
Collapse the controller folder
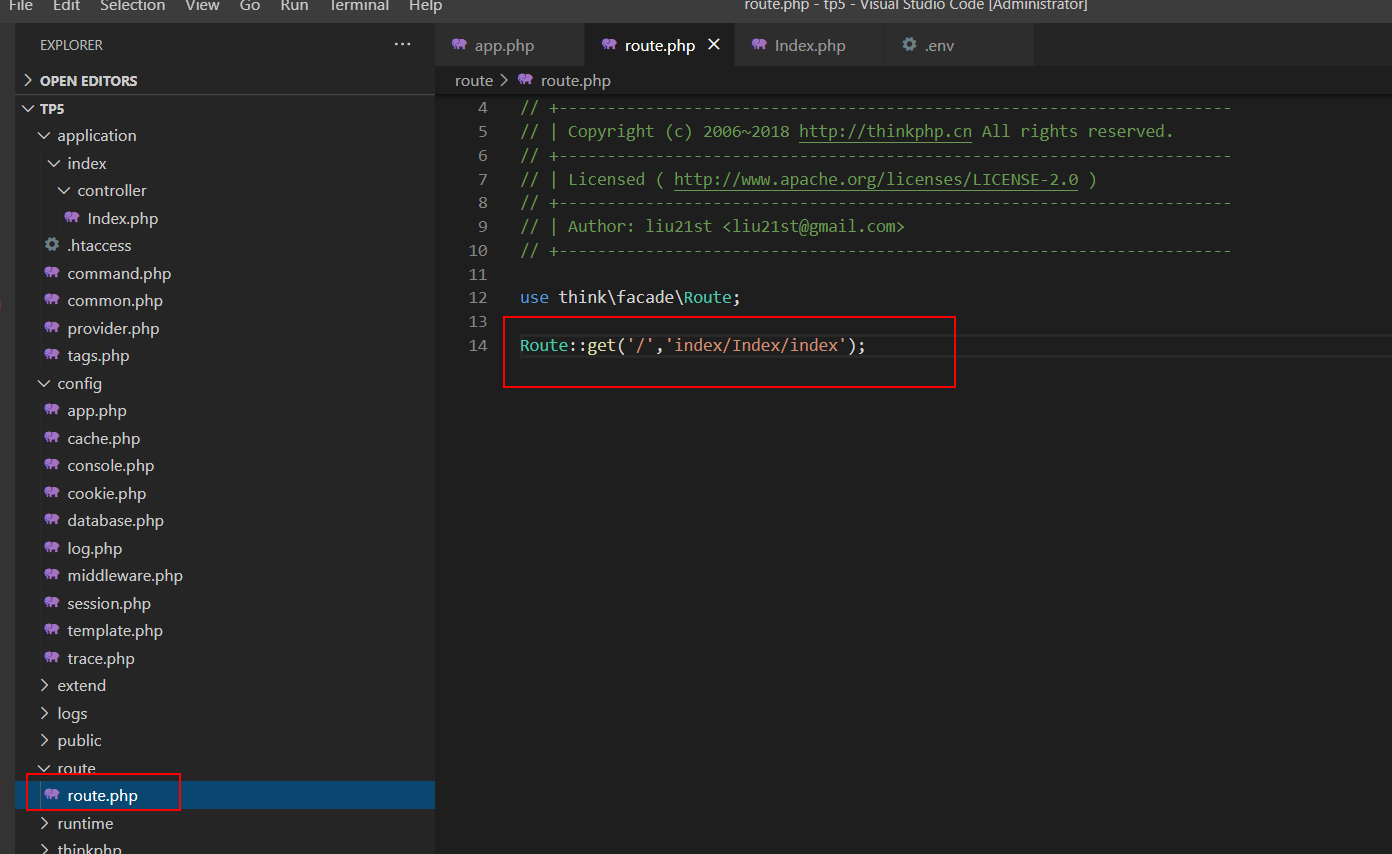64,190
